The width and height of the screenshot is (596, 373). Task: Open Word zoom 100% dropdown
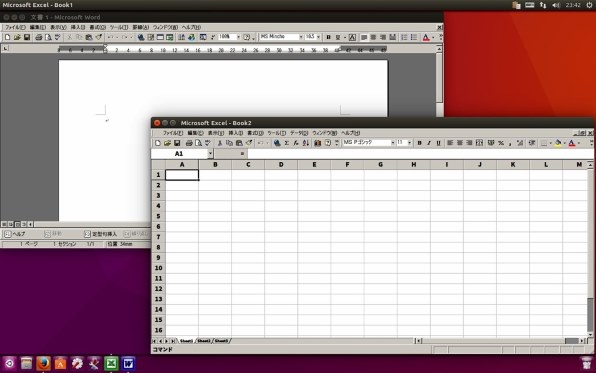[x=239, y=37]
